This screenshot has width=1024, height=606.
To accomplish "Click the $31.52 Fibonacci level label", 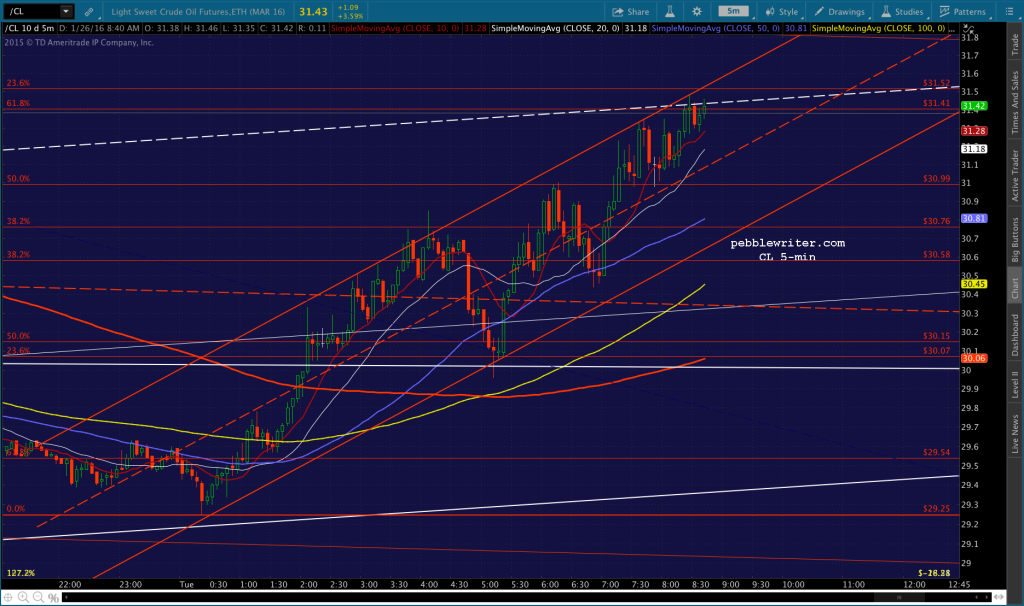I will (x=936, y=83).
